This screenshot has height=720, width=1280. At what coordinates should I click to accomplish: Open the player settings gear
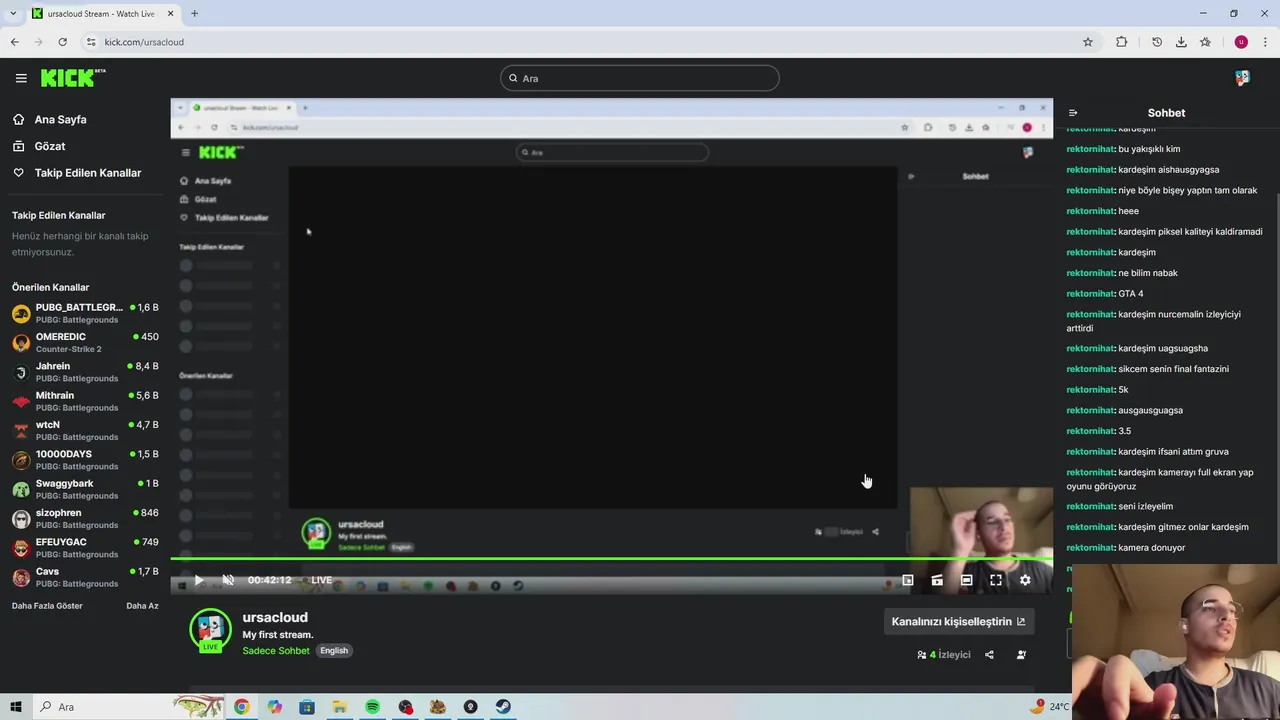click(x=1025, y=580)
